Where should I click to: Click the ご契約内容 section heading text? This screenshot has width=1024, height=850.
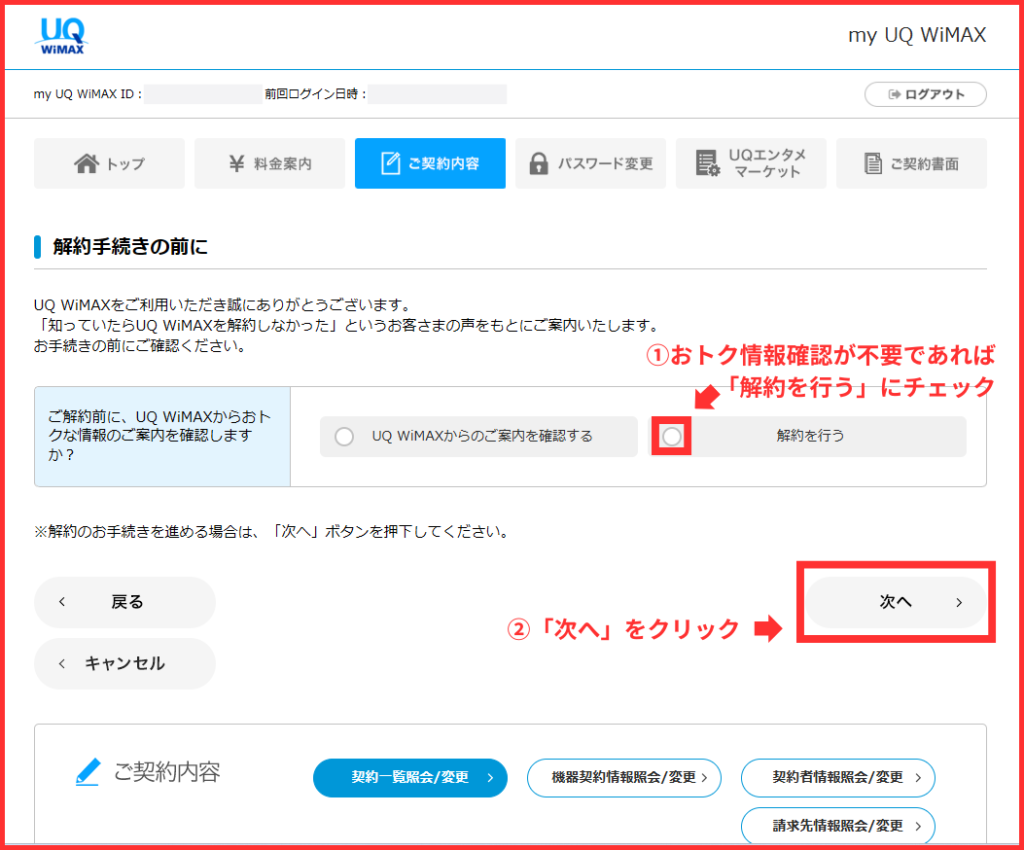(x=167, y=772)
